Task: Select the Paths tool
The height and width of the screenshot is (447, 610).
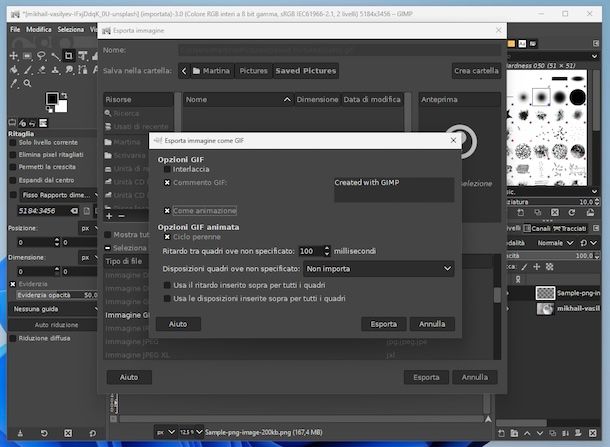Action: (82, 70)
